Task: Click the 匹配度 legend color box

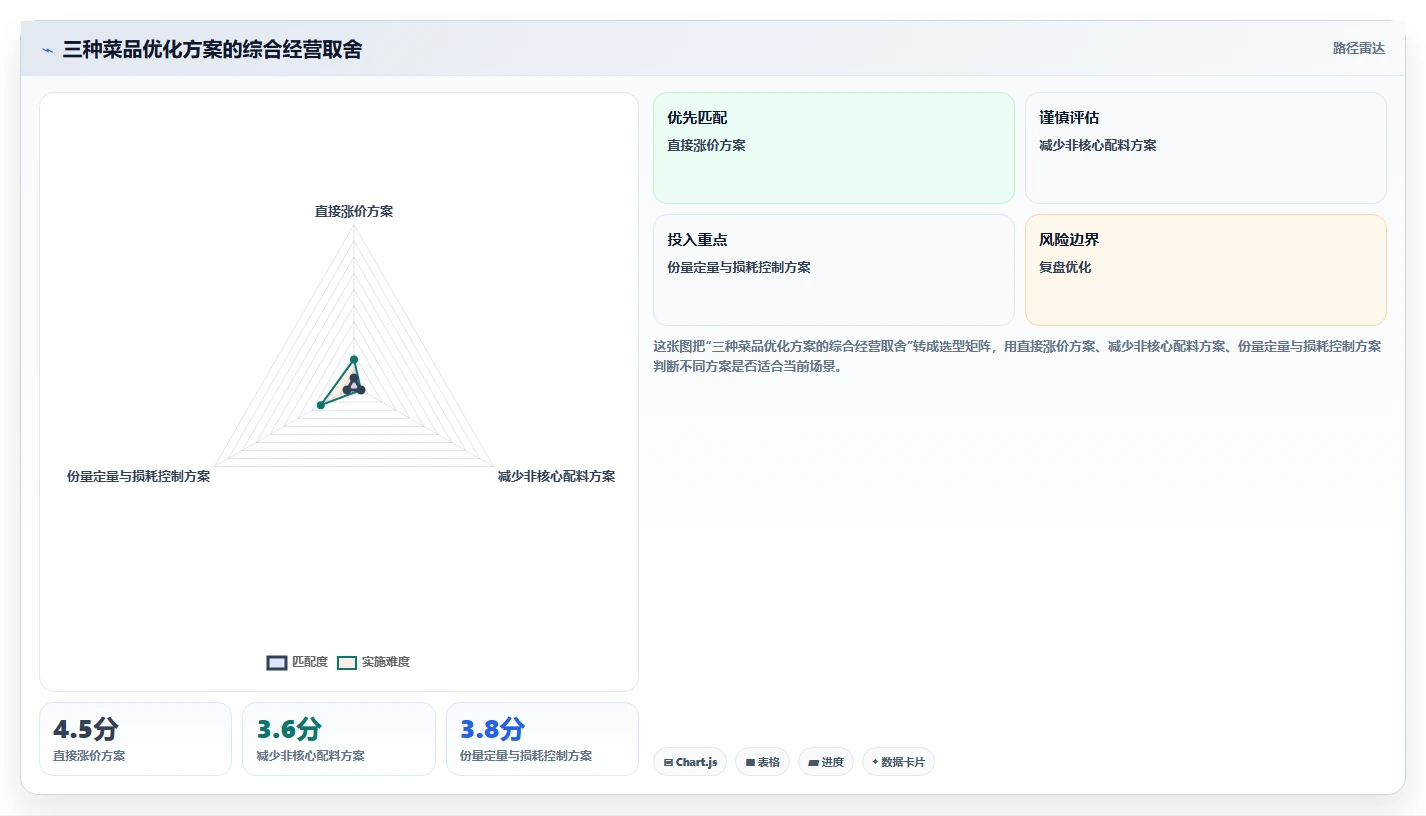Action: [277, 662]
